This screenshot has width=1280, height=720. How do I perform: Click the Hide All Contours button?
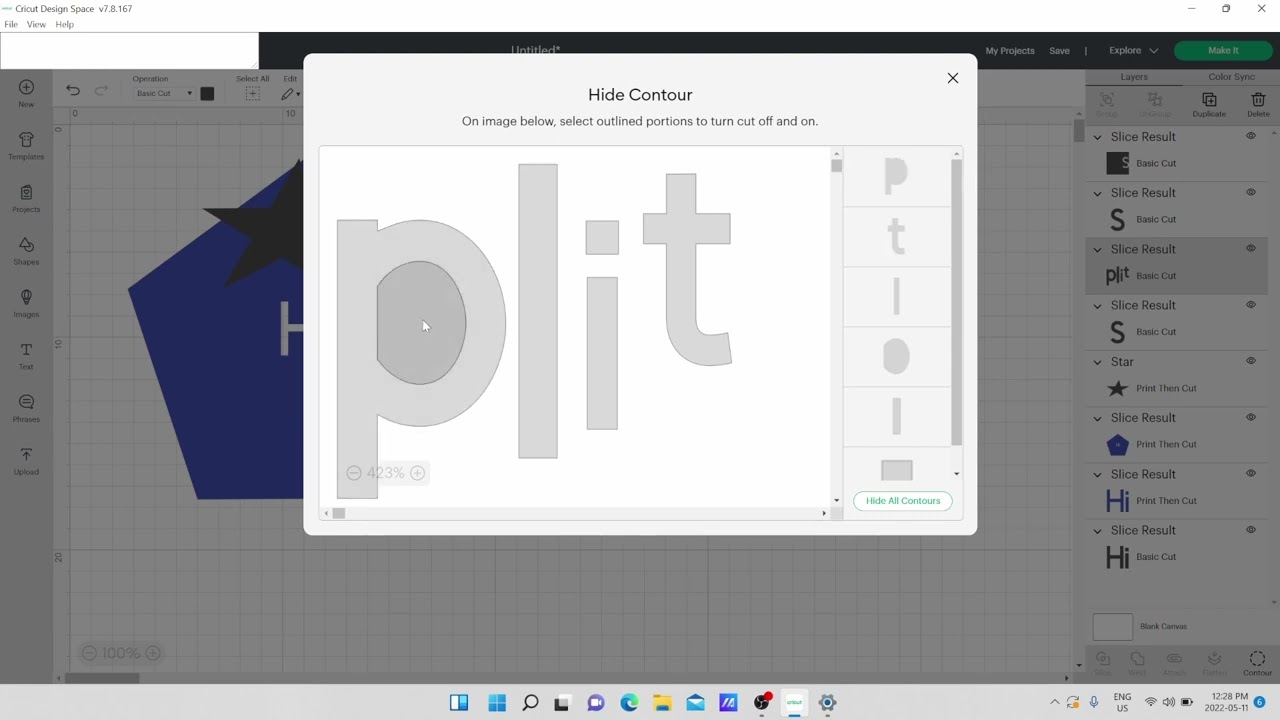(x=903, y=501)
